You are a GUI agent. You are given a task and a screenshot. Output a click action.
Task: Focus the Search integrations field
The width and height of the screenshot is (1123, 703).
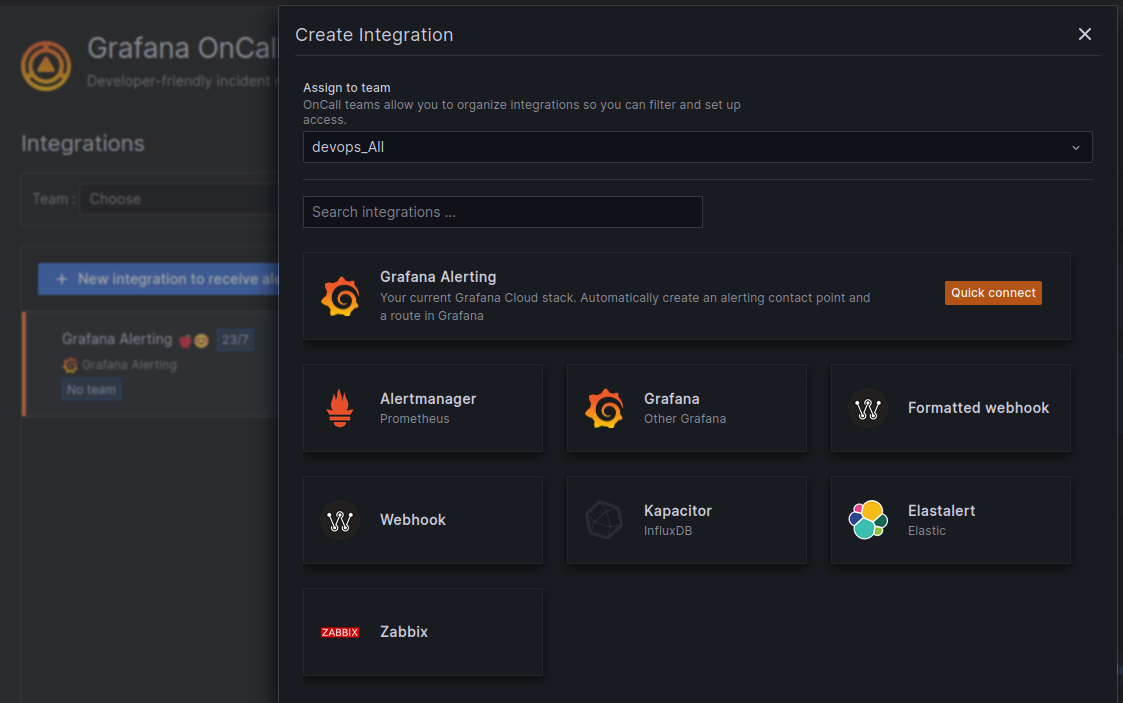point(502,212)
